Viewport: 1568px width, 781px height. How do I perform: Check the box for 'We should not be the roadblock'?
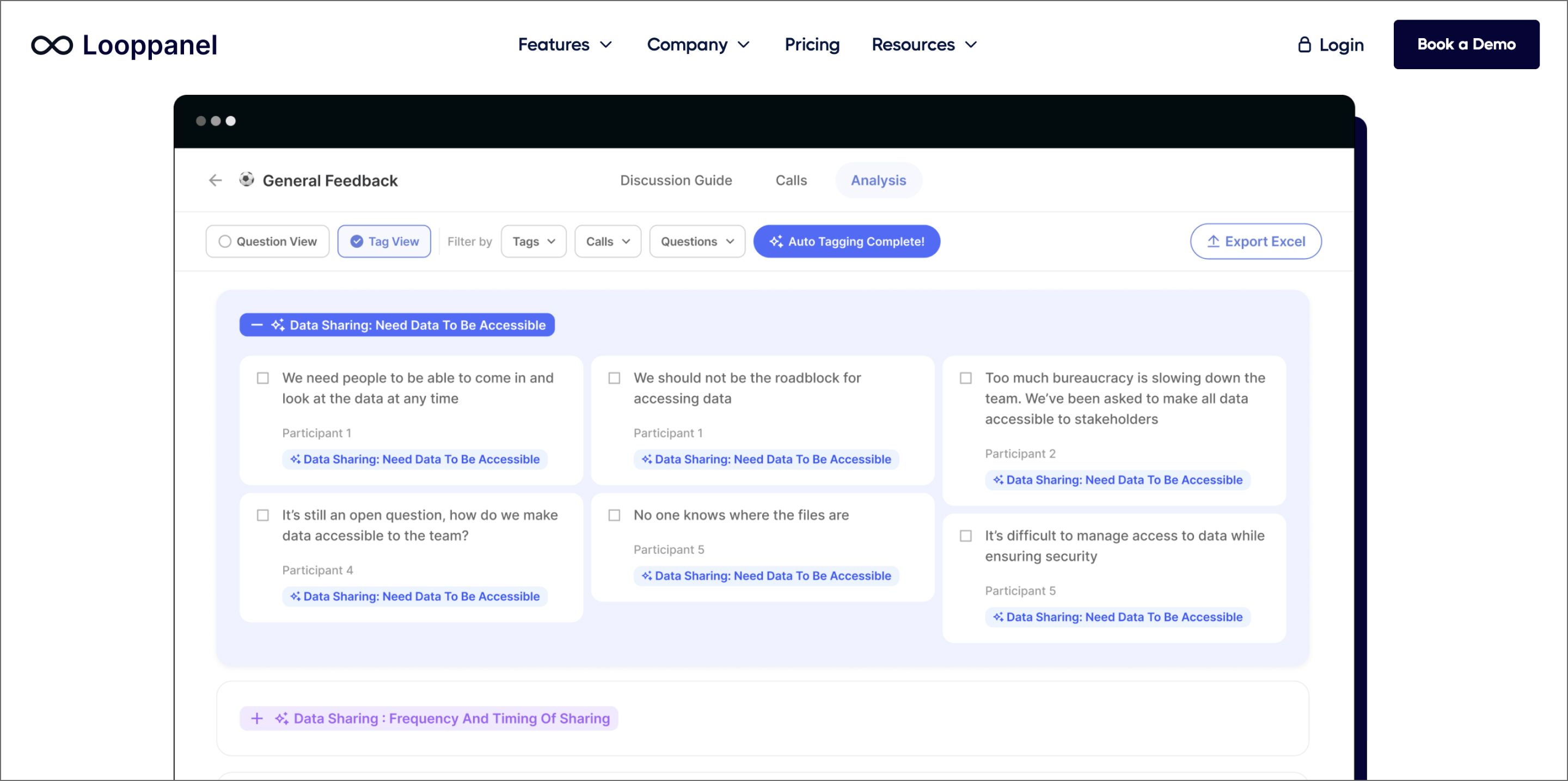[x=614, y=378]
